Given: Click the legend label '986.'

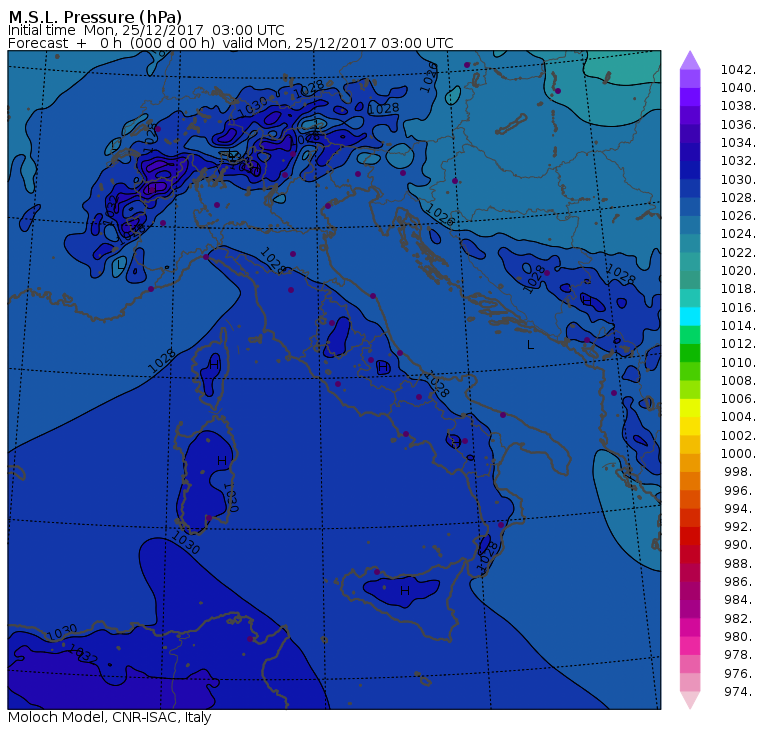Looking at the screenshot, I should coord(740,582).
